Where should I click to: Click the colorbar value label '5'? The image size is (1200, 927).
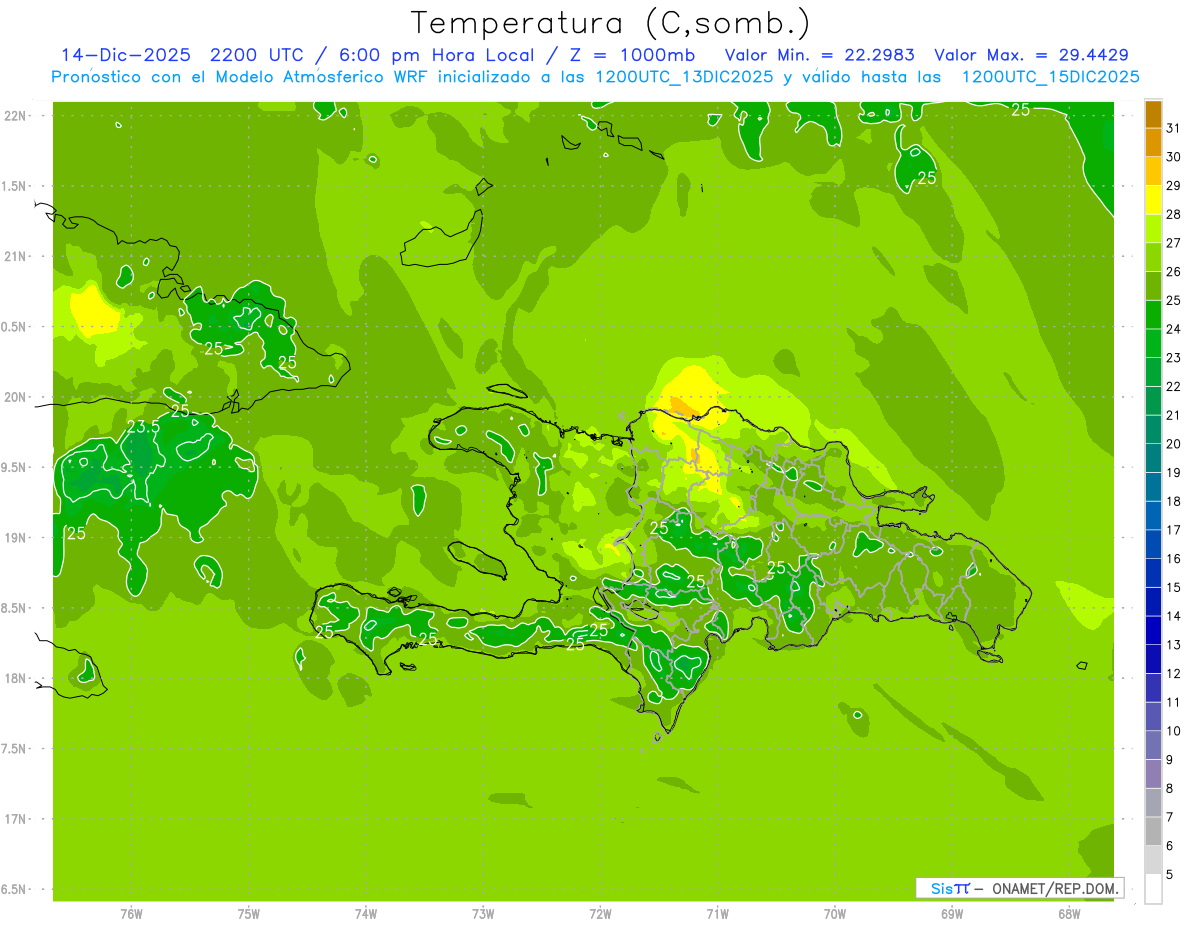[1170, 875]
